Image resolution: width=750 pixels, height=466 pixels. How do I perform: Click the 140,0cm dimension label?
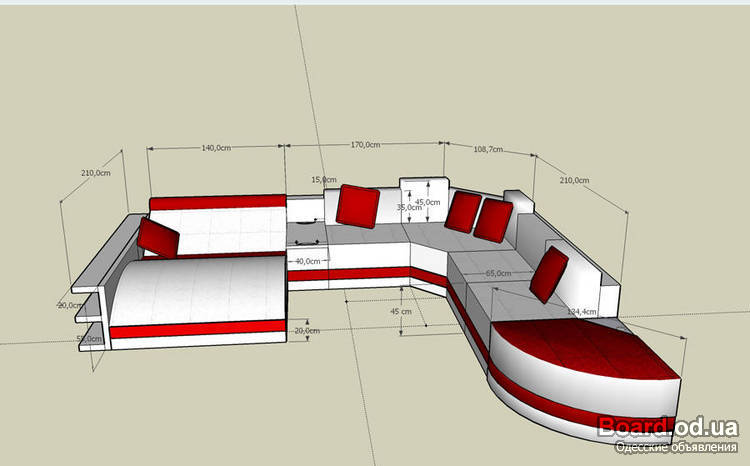coord(216,148)
